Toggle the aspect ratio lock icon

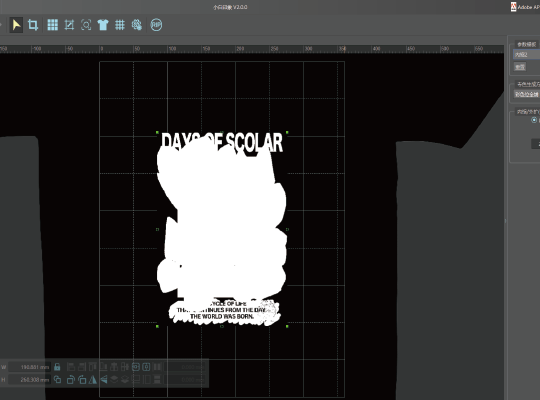coord(57,367)
